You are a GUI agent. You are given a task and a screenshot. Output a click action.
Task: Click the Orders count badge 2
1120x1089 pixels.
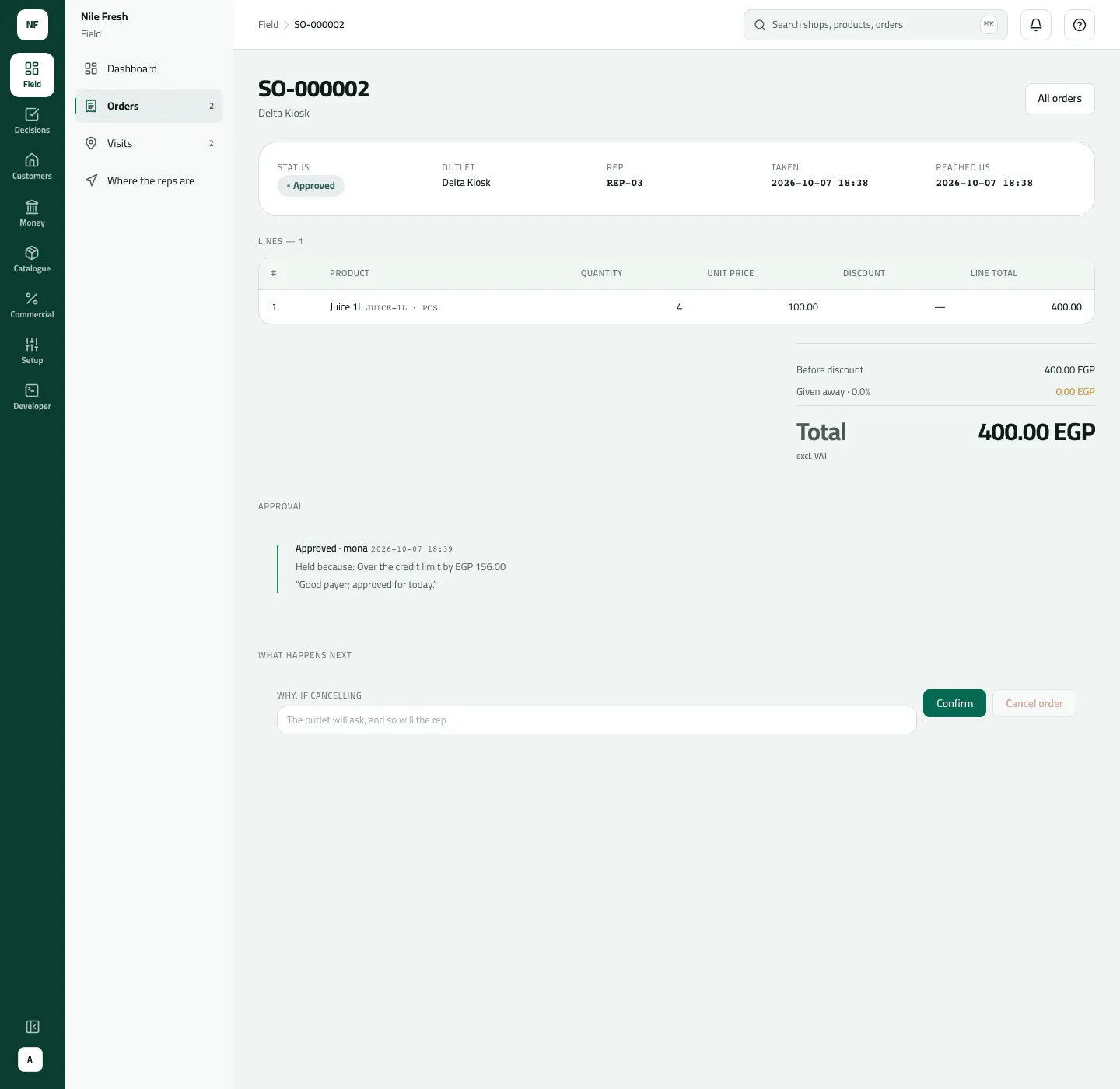(x=211, y=106)
